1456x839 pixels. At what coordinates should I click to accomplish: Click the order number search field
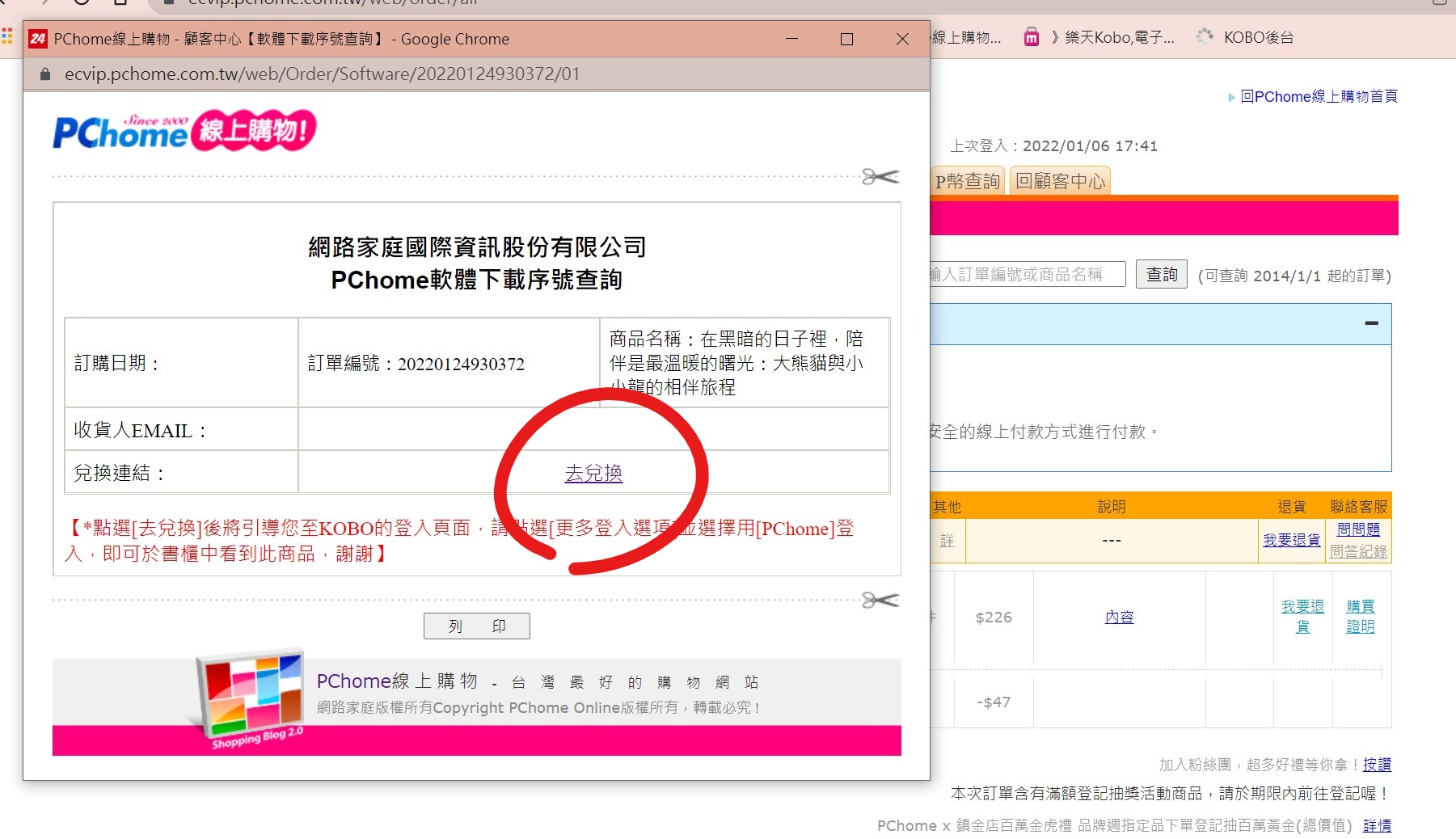pos(1025,275)
